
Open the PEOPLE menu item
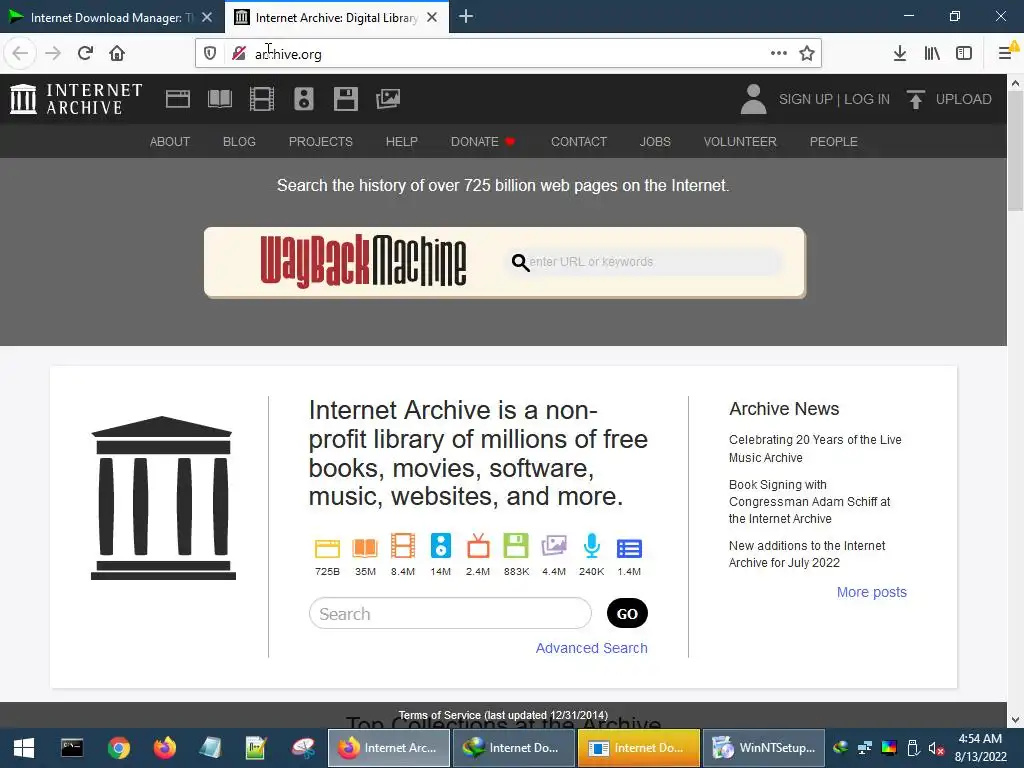[834, 142]
